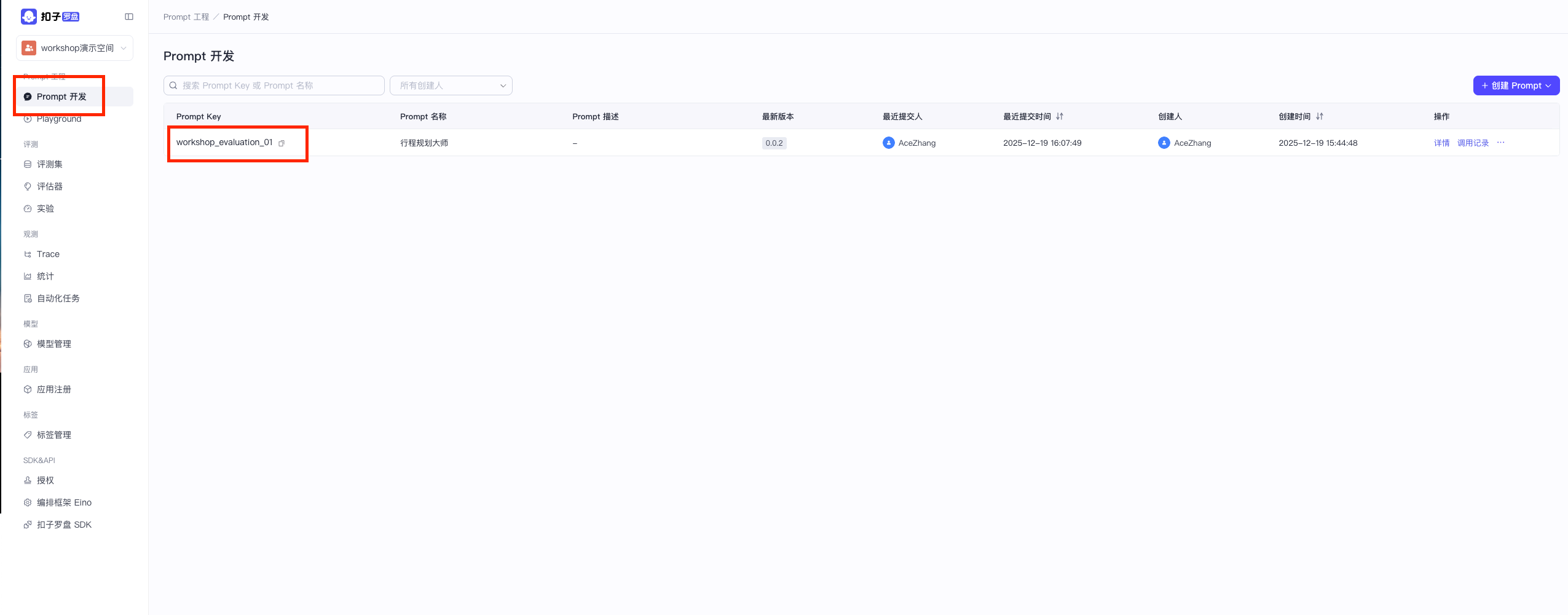
Task: Click the Coze Loop logo
Action: 50,17
